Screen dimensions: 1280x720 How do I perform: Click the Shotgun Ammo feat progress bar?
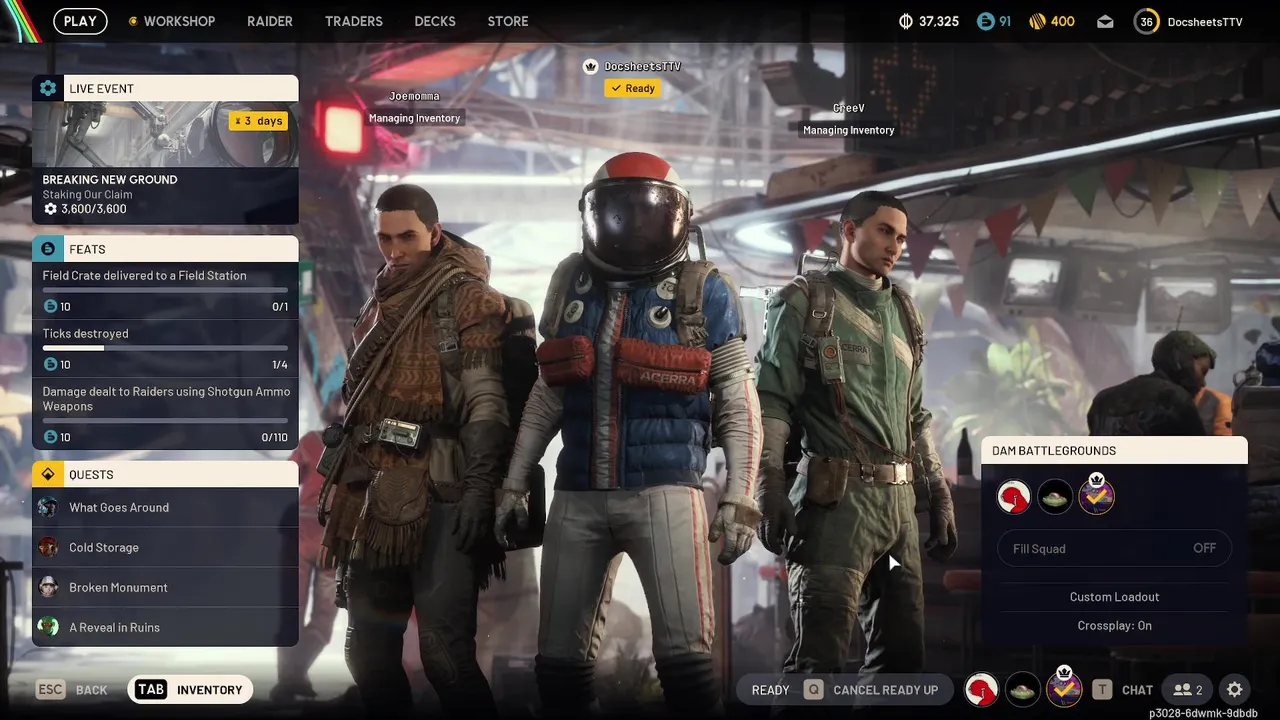(x=165, y=420)
